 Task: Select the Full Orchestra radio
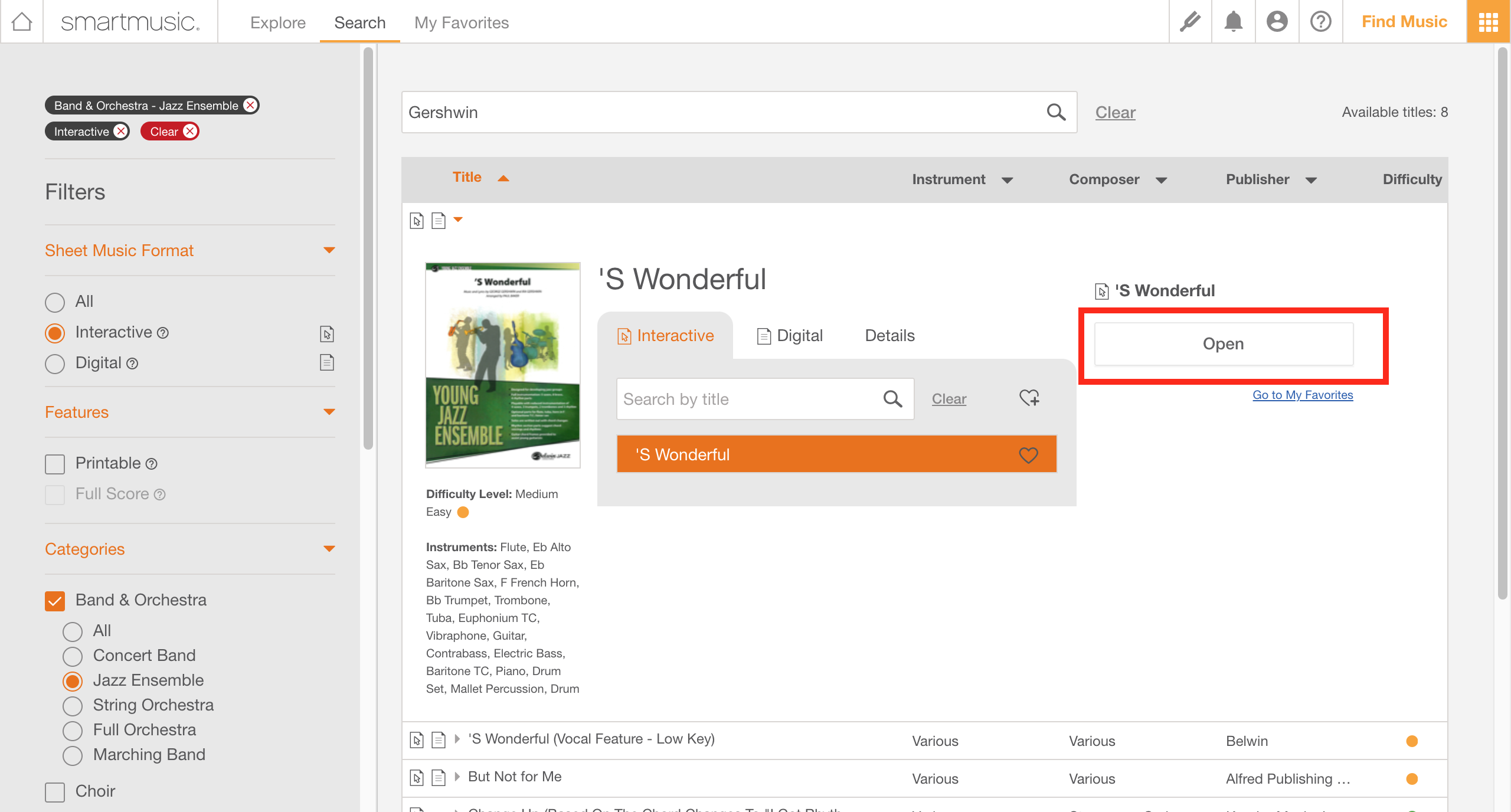73,731
